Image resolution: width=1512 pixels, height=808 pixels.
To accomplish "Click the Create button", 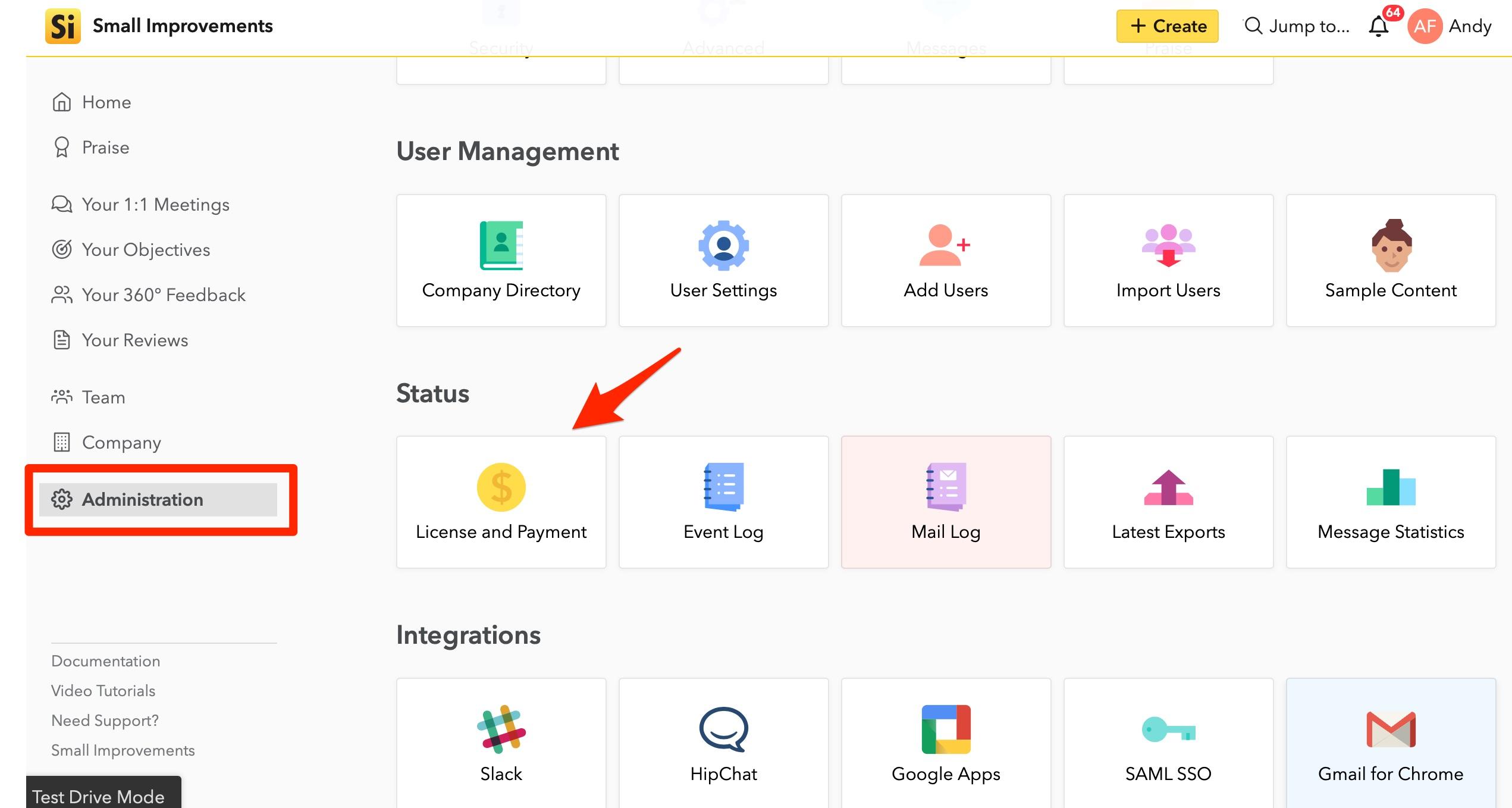I will click(x=1167, y=26).
